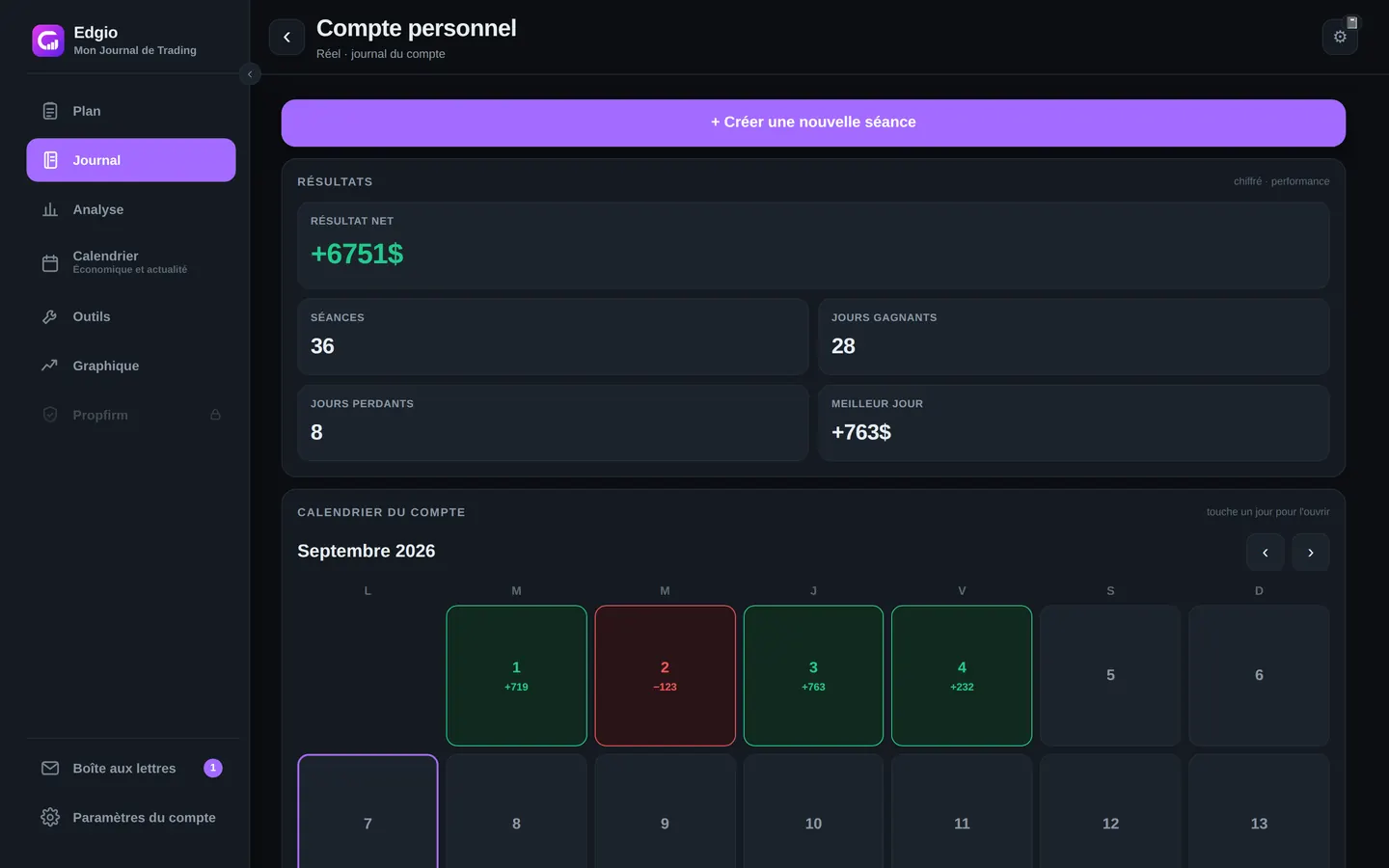This screenshot has height=868, width=1389.
Task: Open September 1 day with +719
Action: click(x=516, y=675)
